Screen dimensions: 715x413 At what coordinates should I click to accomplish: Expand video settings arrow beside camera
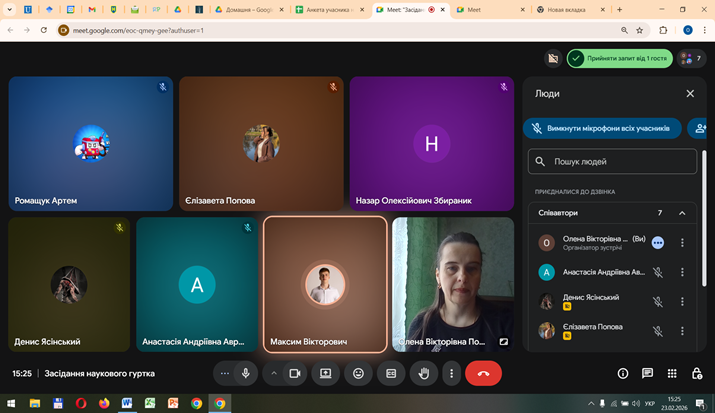click(x=273, y=373)
